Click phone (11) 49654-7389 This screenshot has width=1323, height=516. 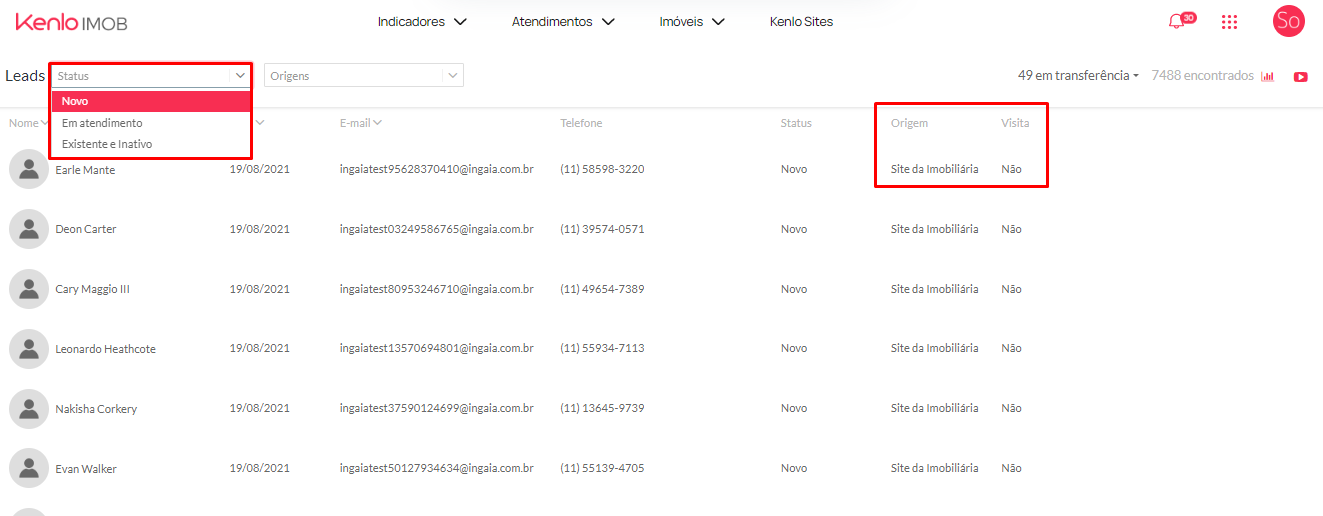602,289
